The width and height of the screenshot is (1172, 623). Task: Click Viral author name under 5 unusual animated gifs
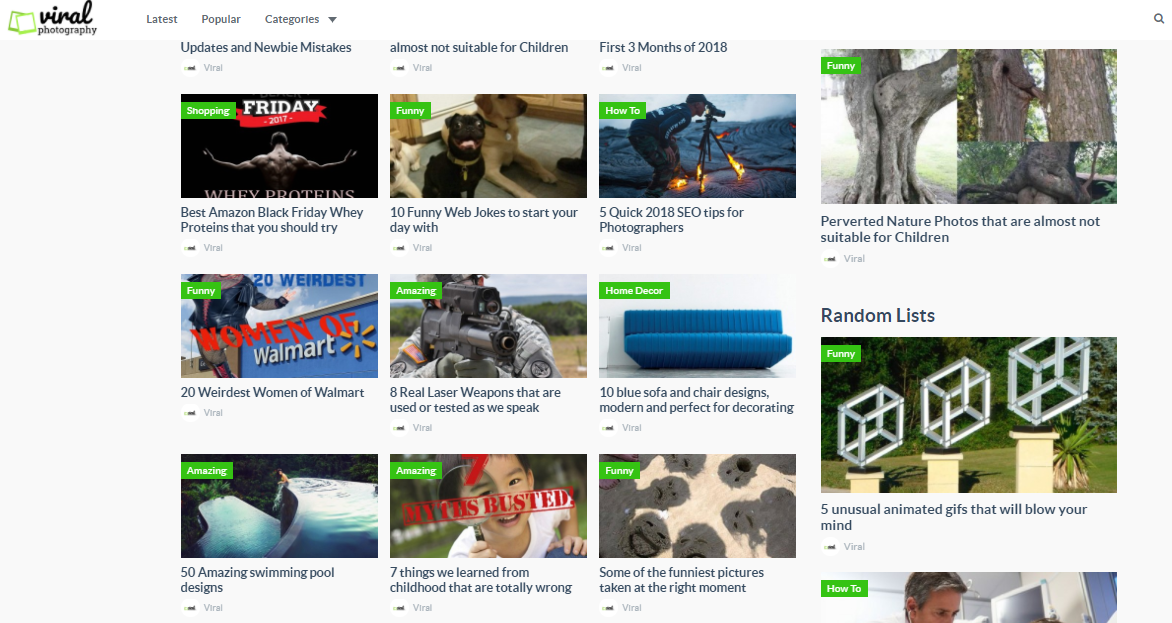point(854,546)
